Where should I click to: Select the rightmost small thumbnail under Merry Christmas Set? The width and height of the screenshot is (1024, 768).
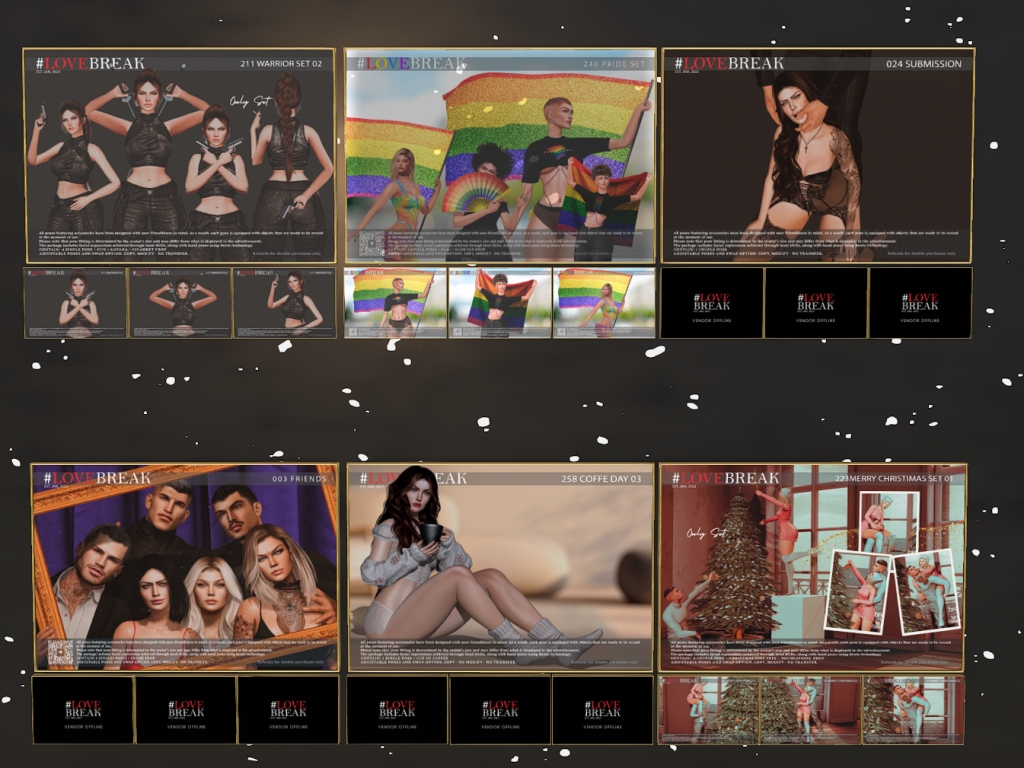coord(913,709)
